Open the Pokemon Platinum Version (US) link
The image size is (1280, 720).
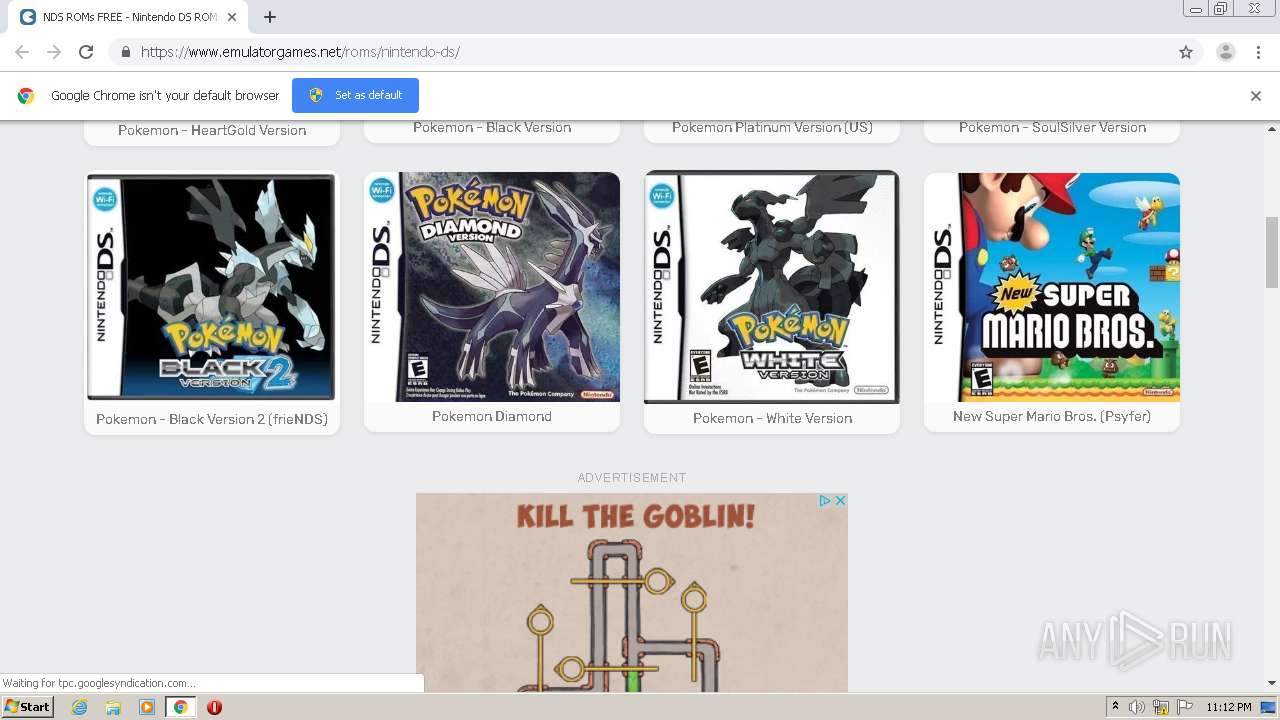click(772, 127)
